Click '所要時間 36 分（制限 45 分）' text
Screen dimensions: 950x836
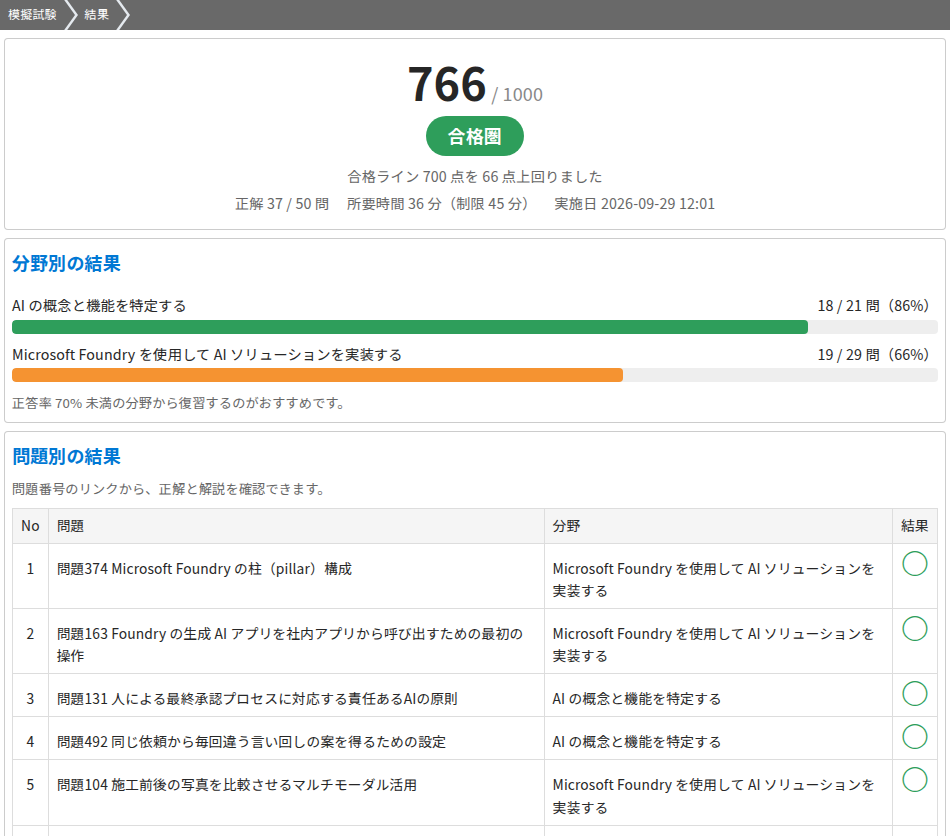(441, 204)
